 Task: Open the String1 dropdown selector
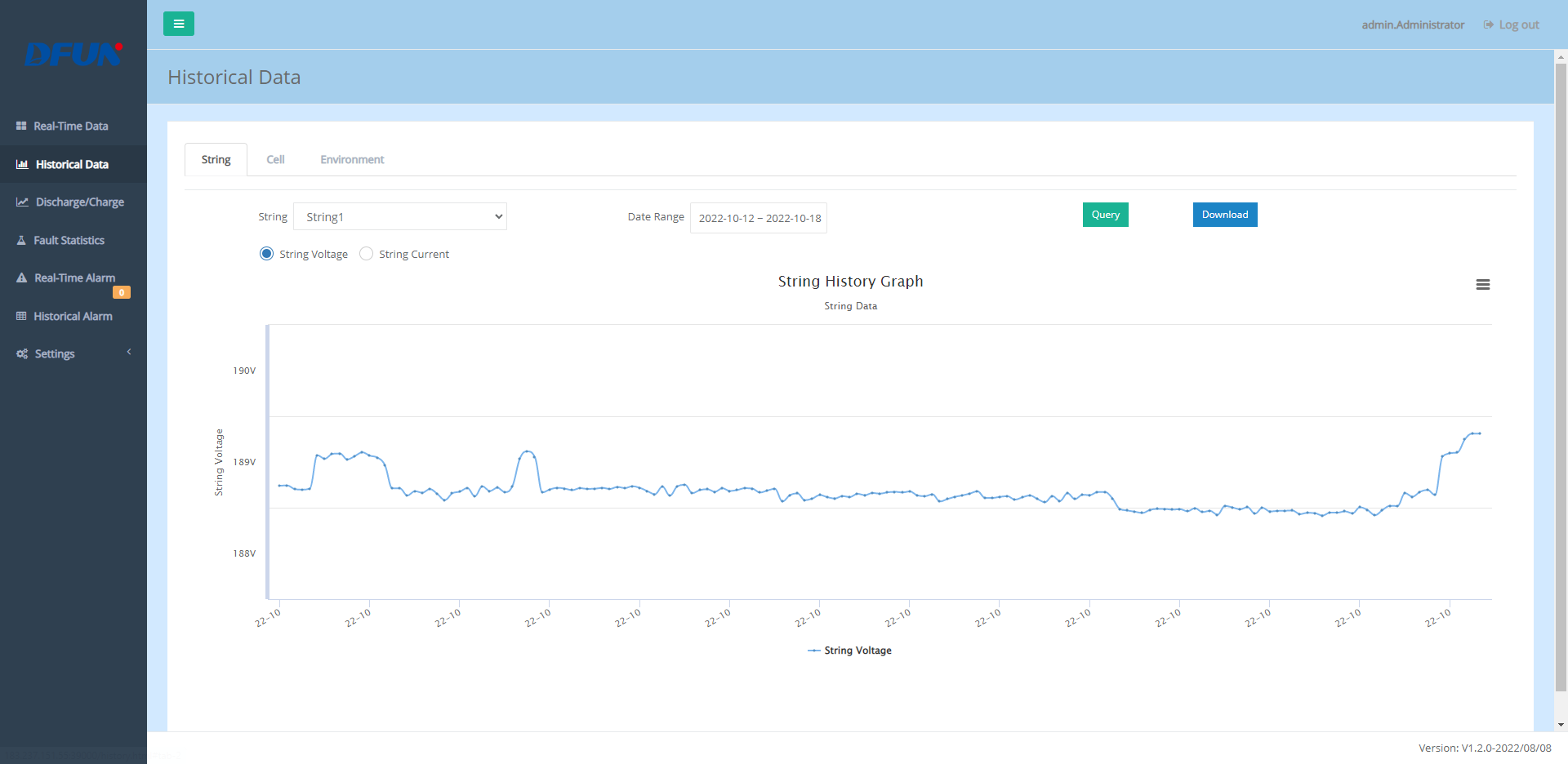400,216
